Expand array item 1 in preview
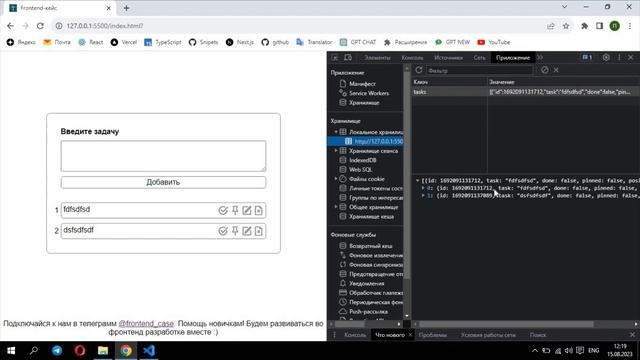This screenshot has width=640, height=360. tap(423, 196)
